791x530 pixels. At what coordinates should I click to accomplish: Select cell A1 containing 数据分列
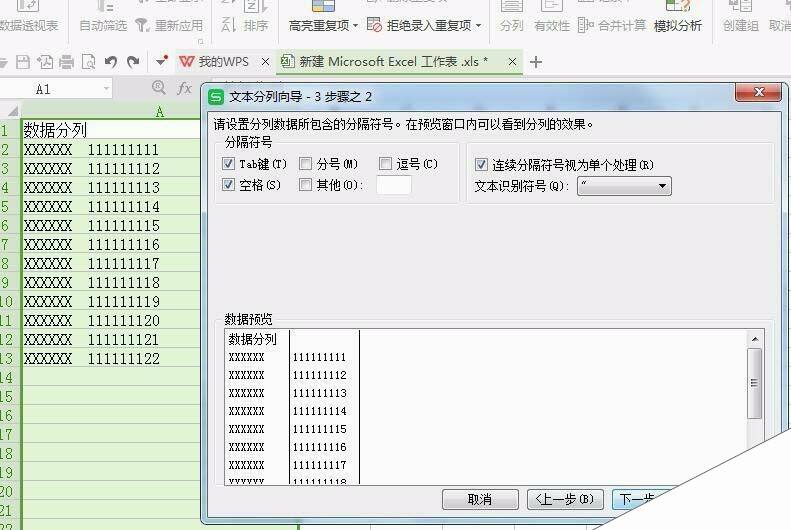click(111, 130)
